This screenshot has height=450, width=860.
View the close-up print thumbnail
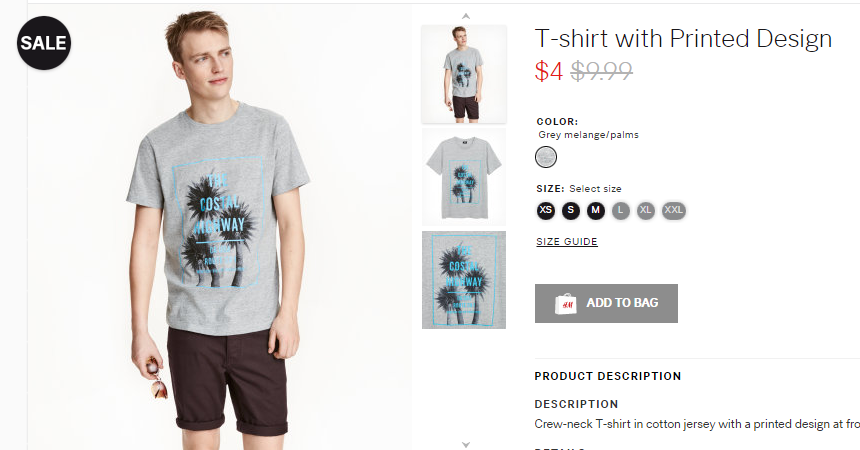tap(464, 280)
